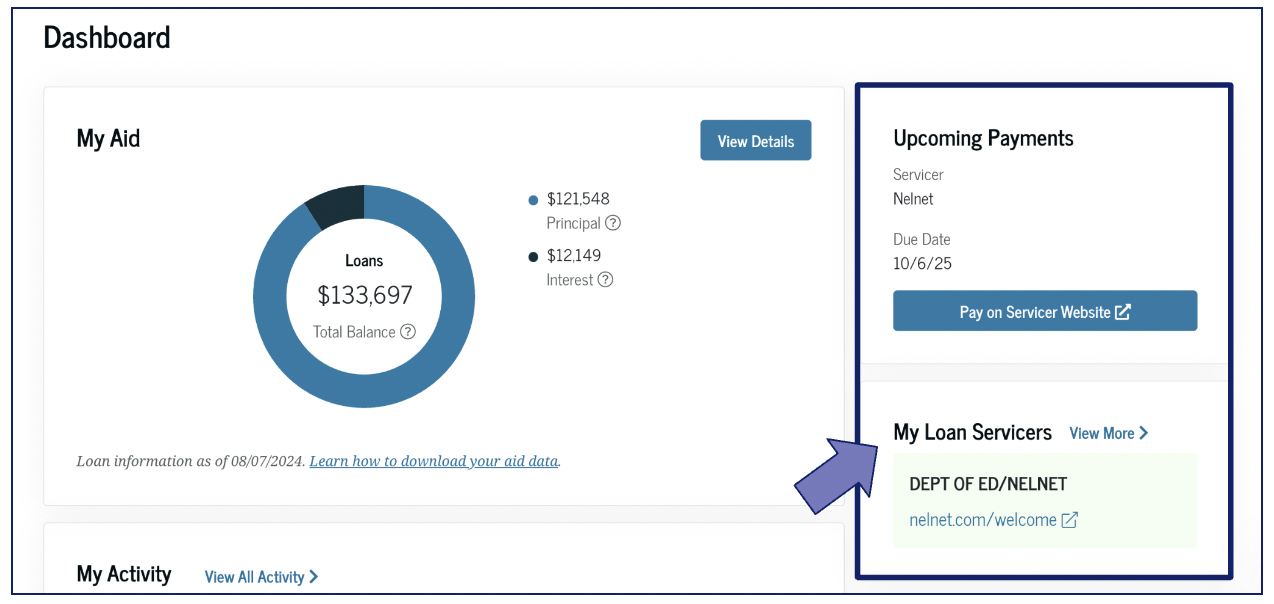The image size is (1274, 604).
Task: Click the $12,149 interest amount
Action: [x=574, y=256]
